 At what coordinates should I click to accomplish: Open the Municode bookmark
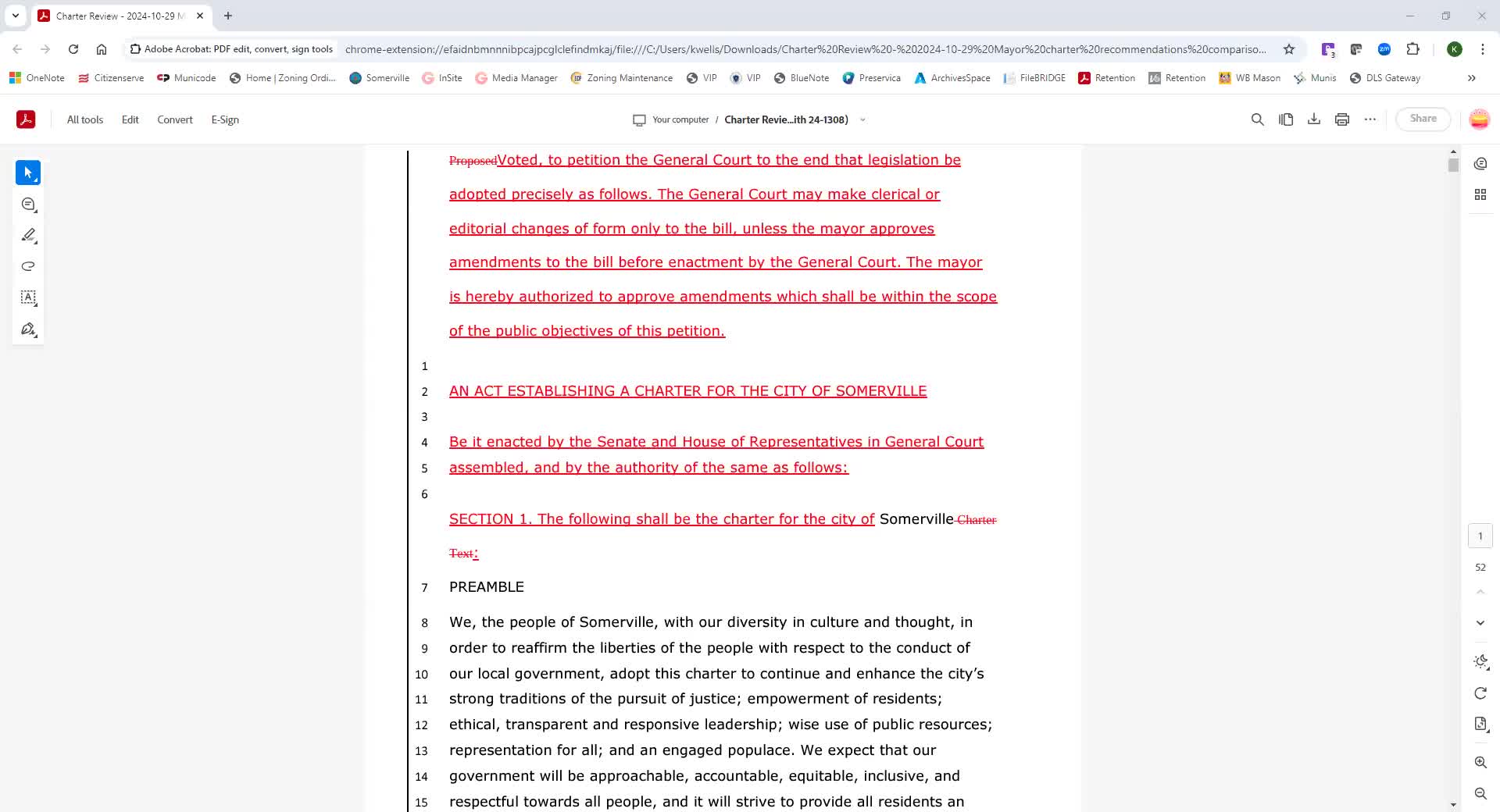[x=187, y=78]
